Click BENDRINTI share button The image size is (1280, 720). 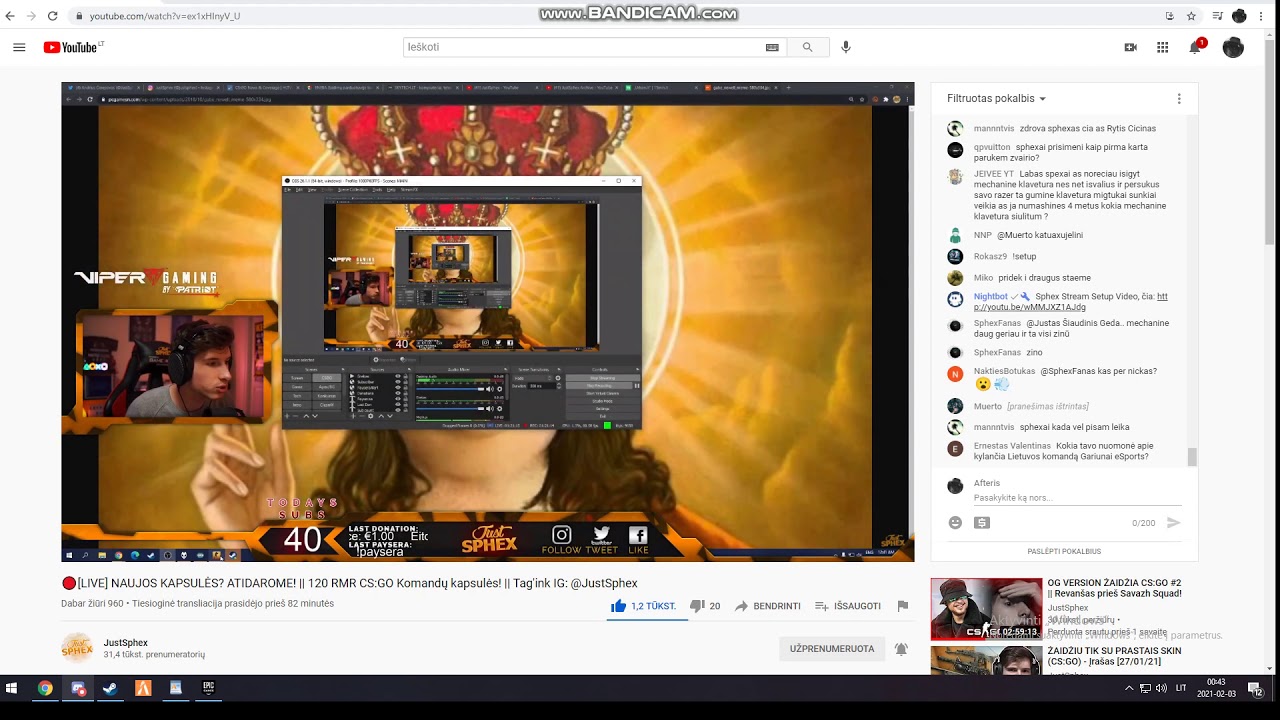pos(767,606)
